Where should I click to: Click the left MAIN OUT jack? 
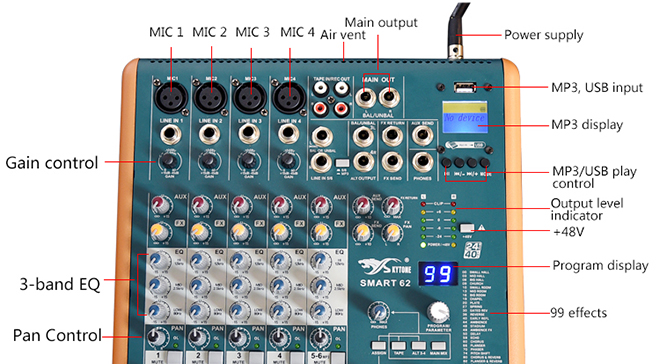pos(365,98)
